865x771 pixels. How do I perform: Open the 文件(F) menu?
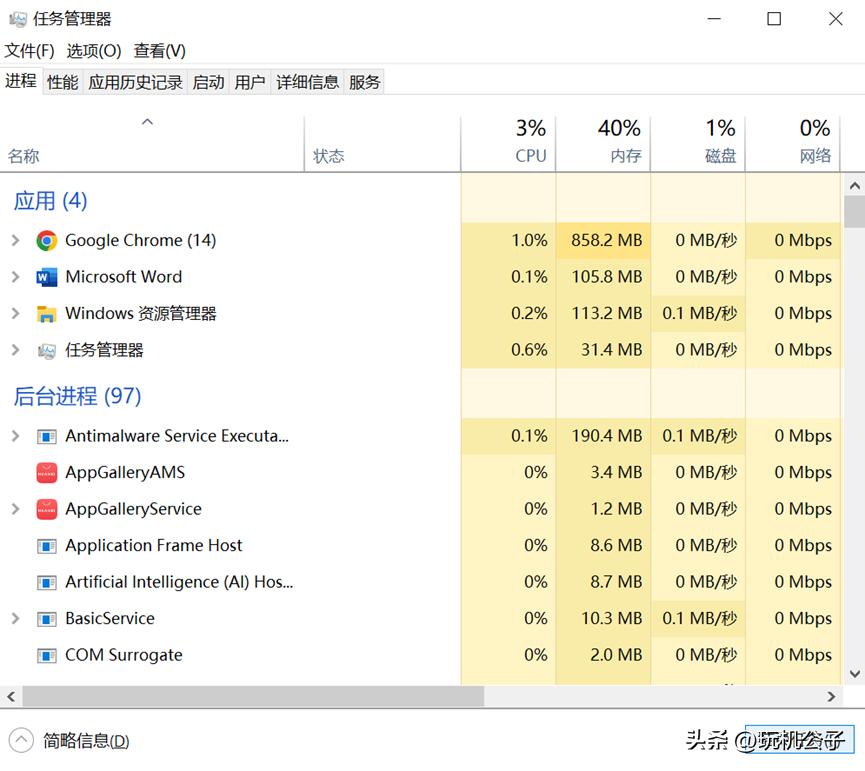tap(29, 51)
